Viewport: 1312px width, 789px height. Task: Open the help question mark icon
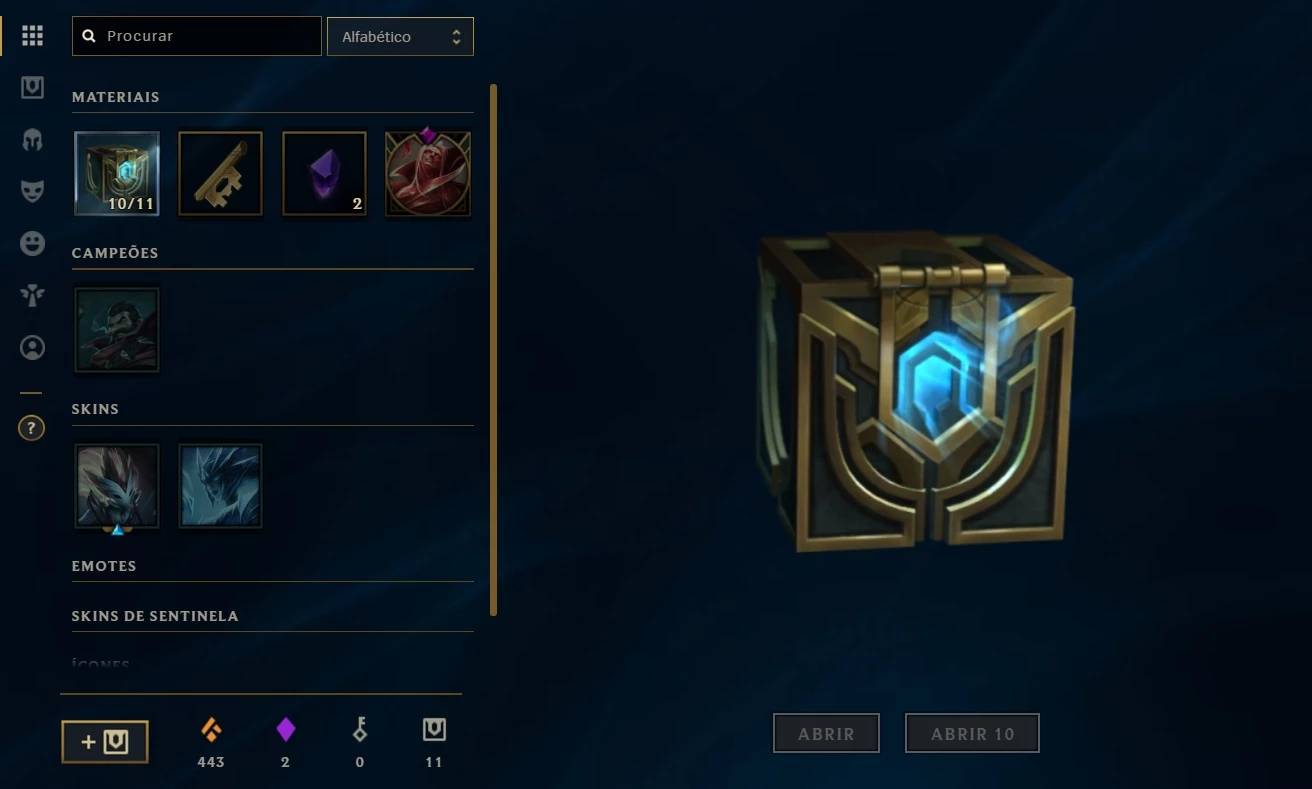click(32, 428)
